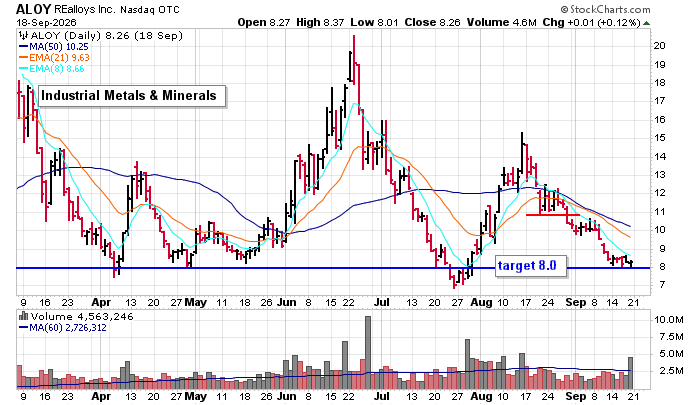Click the 10.0M label on the volume axis

(x=669, y=319)
